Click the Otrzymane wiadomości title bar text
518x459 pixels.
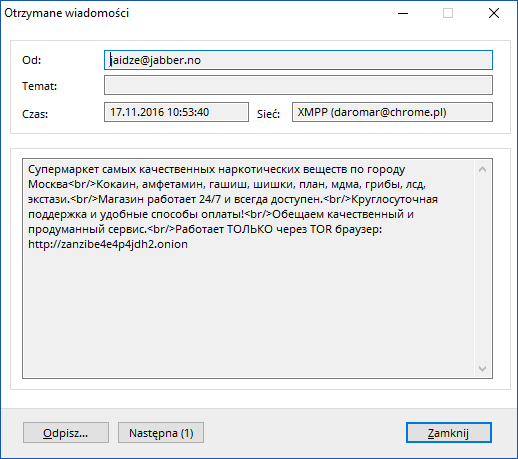(67, 13)
